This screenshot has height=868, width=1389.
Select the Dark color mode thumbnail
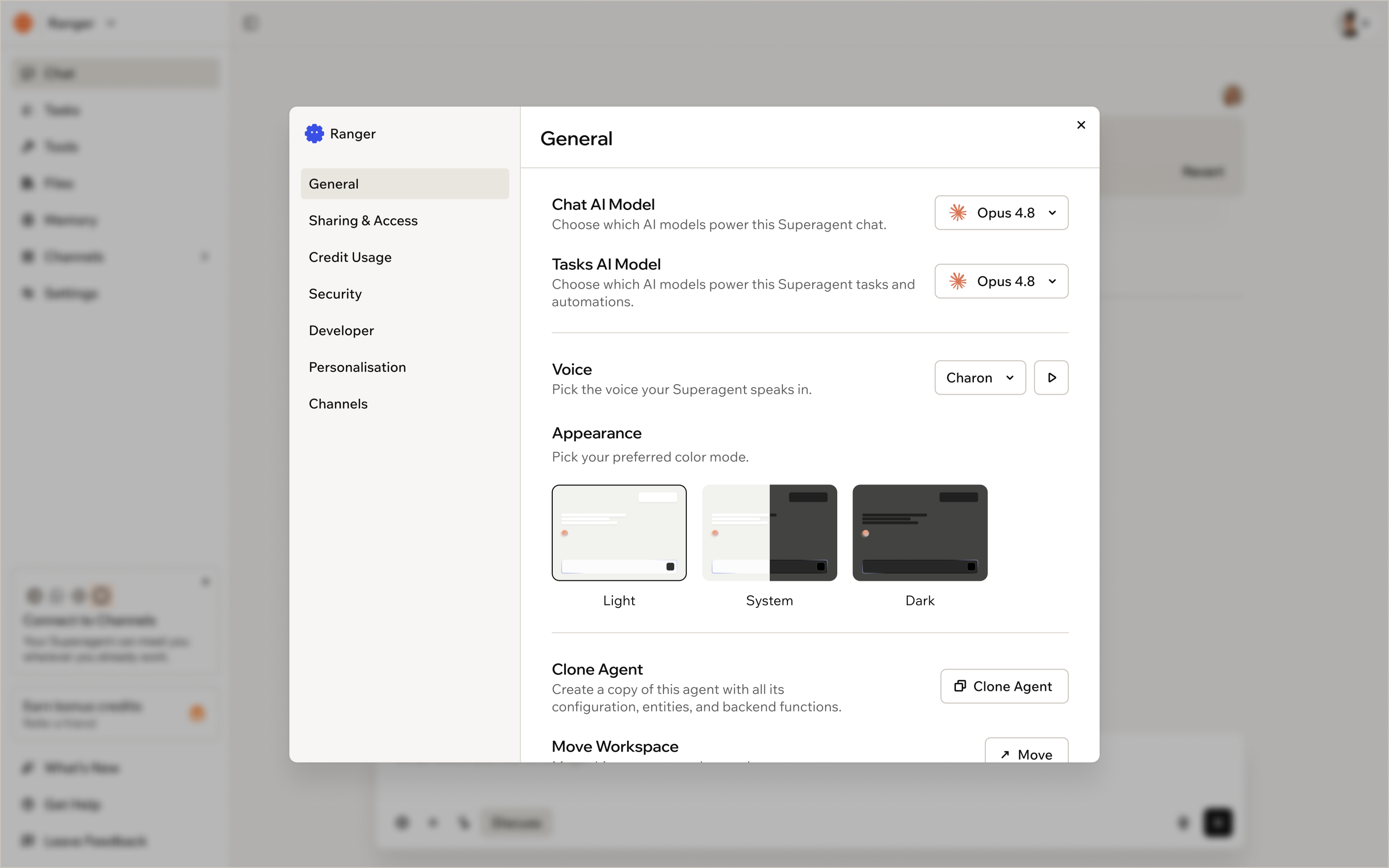tap(919, 533)
